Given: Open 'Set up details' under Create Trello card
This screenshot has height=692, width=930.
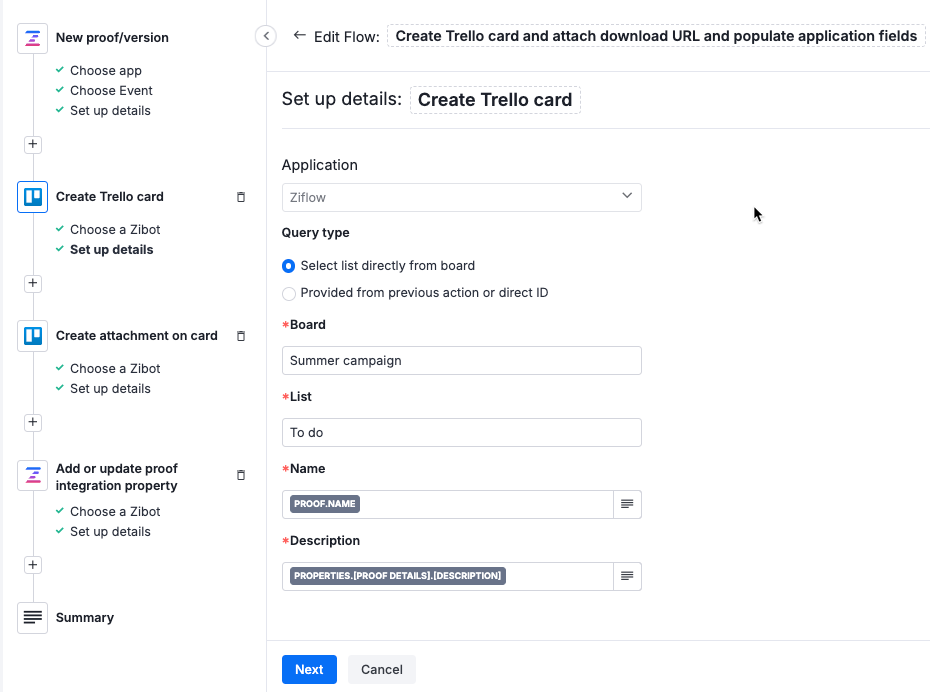Looking at the screenshot, I should tap(112, 250).
